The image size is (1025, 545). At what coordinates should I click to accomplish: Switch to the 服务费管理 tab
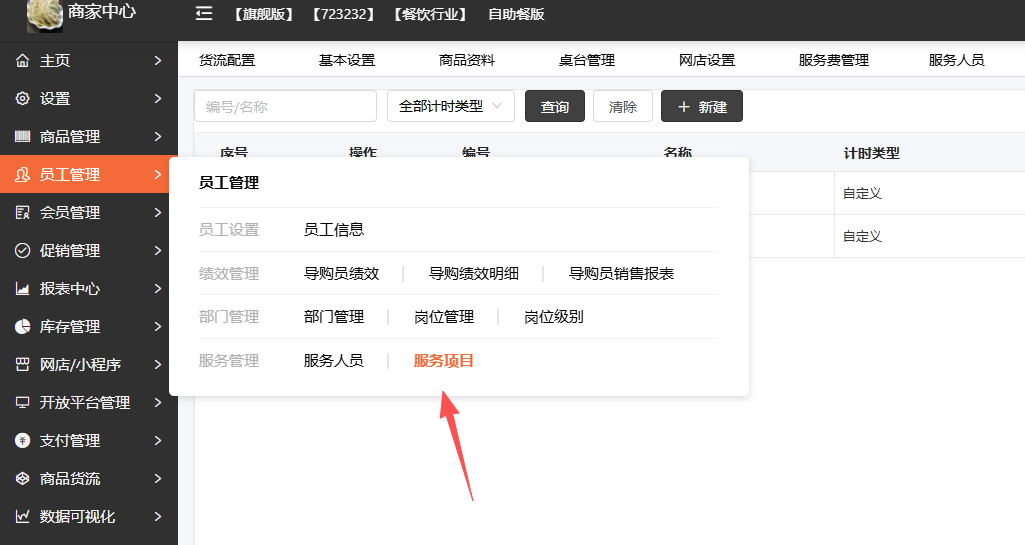(x=833, y=60)
